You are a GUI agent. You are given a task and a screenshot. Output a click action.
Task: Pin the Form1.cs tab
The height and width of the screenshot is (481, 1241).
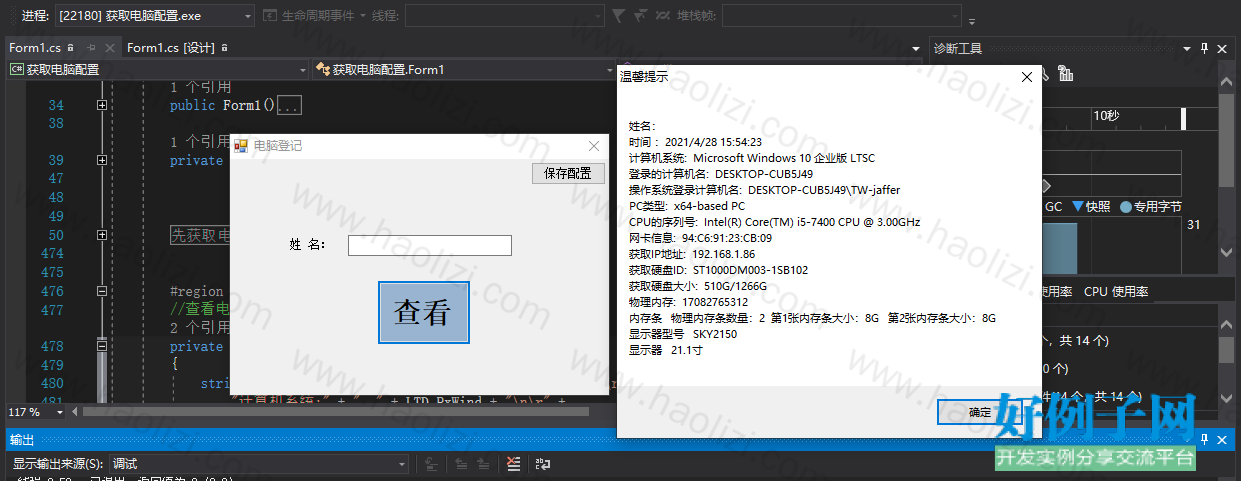(91, 47)
